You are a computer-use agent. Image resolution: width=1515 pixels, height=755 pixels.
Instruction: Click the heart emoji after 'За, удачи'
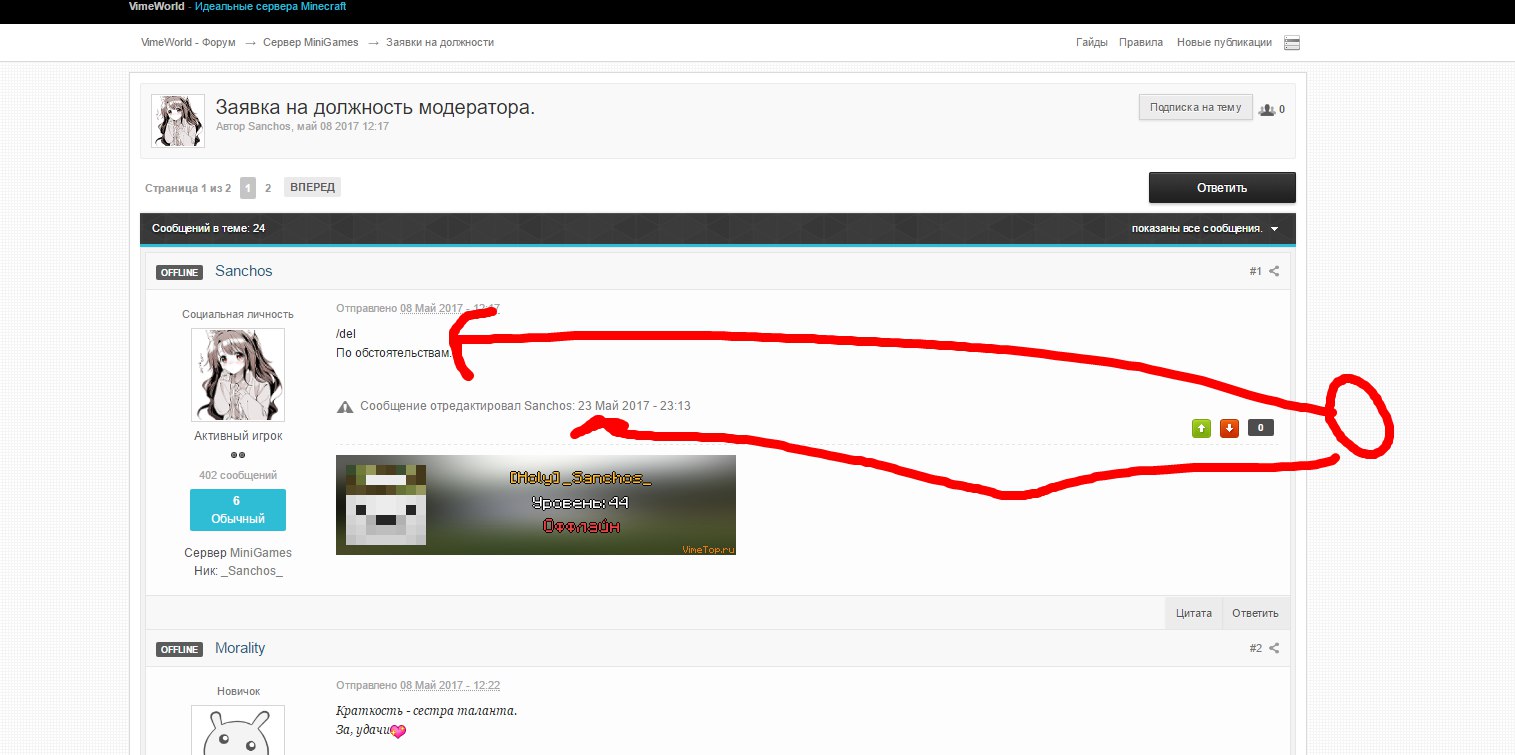(x=398, y=732)
